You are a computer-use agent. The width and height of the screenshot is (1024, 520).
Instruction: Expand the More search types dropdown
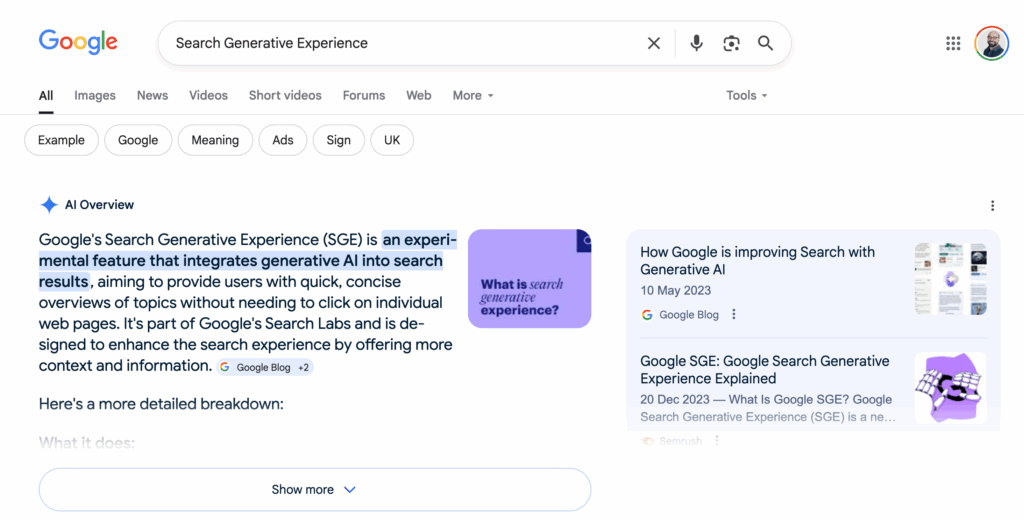[x=473, y=95]
